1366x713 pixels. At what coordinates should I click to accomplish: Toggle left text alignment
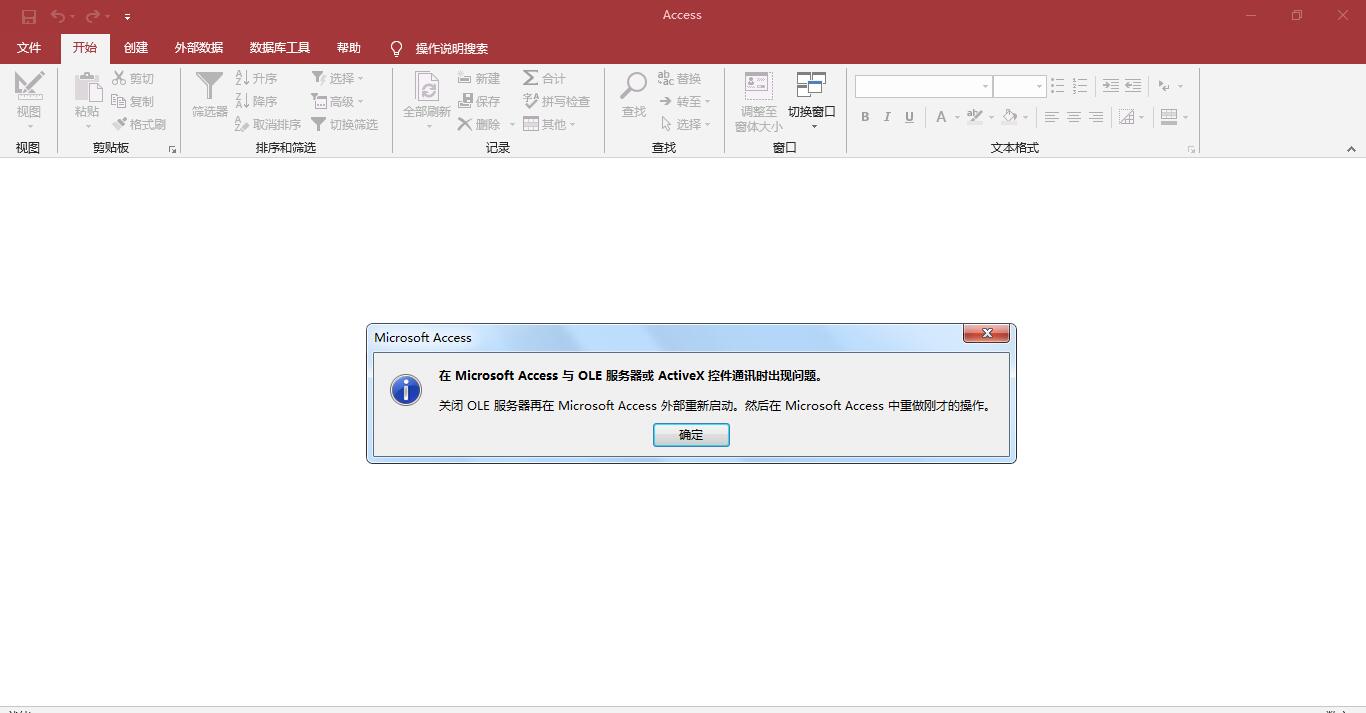tap(1052, 117)
